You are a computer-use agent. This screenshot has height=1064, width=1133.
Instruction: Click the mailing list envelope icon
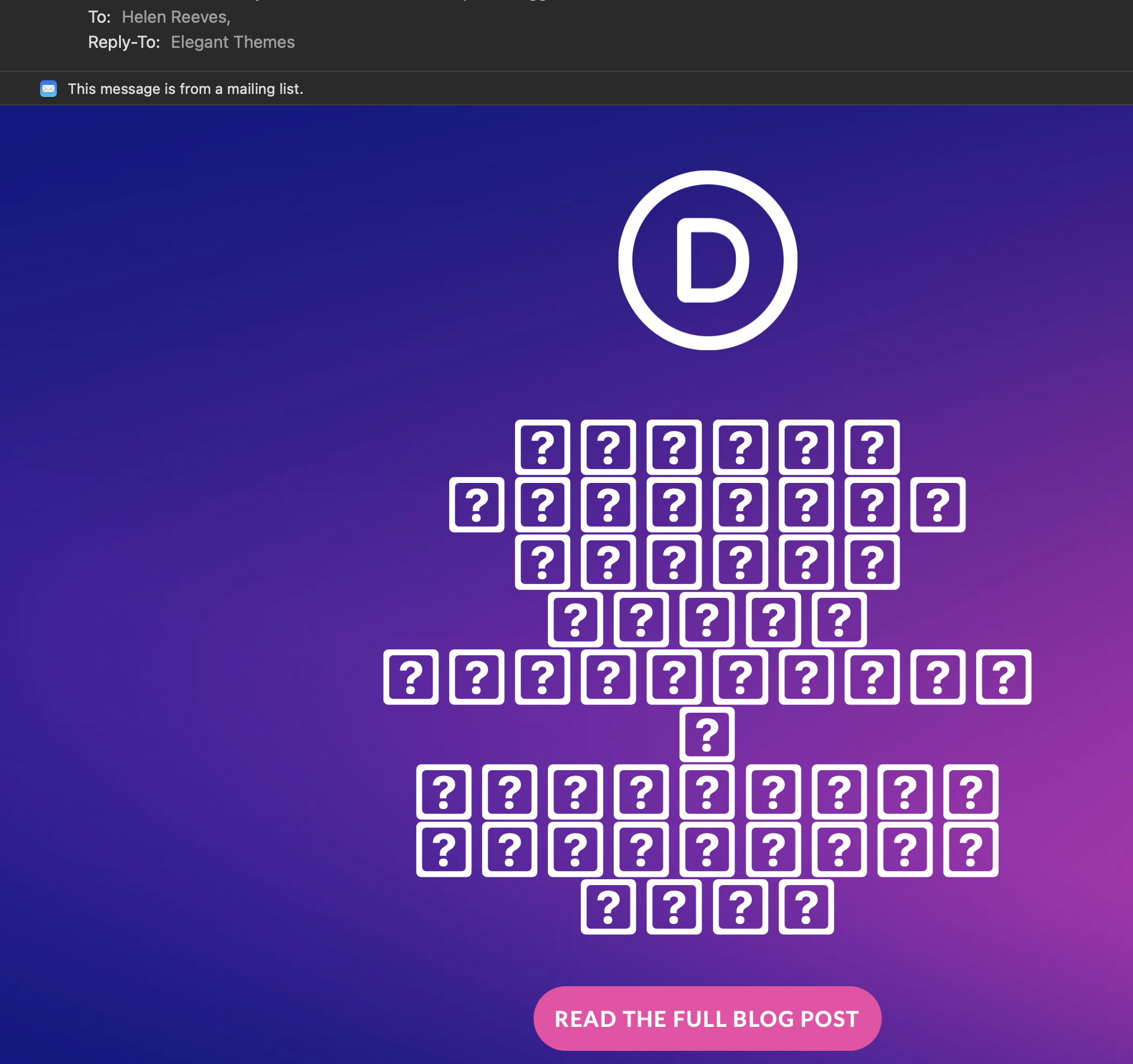[48, 89]
